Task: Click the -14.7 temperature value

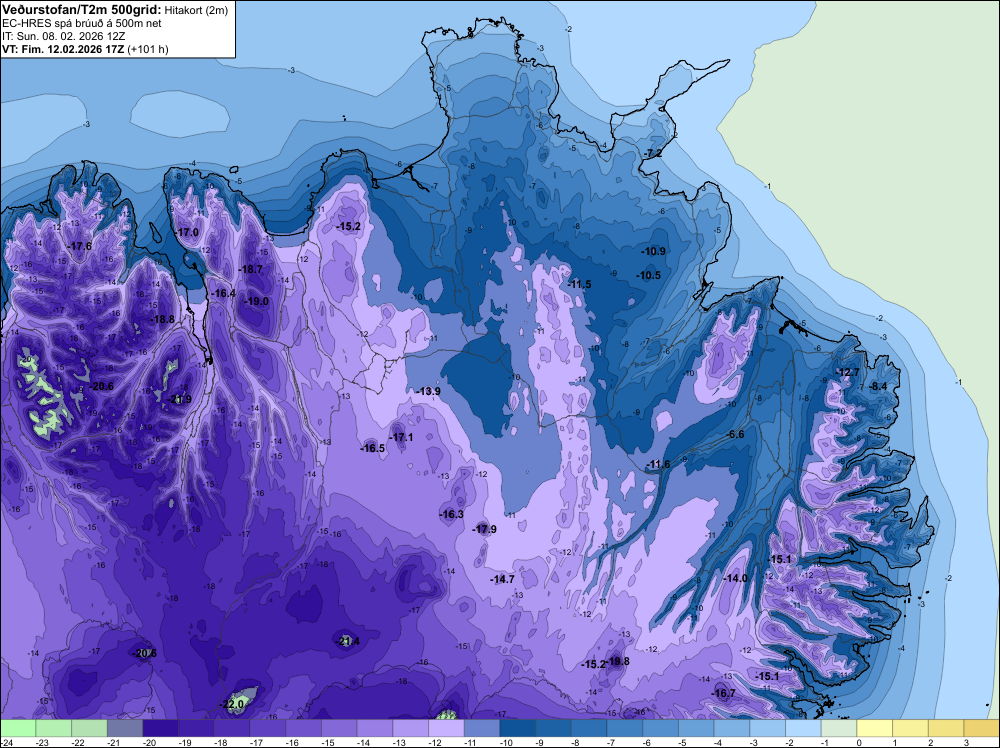Action: [502, 579]
